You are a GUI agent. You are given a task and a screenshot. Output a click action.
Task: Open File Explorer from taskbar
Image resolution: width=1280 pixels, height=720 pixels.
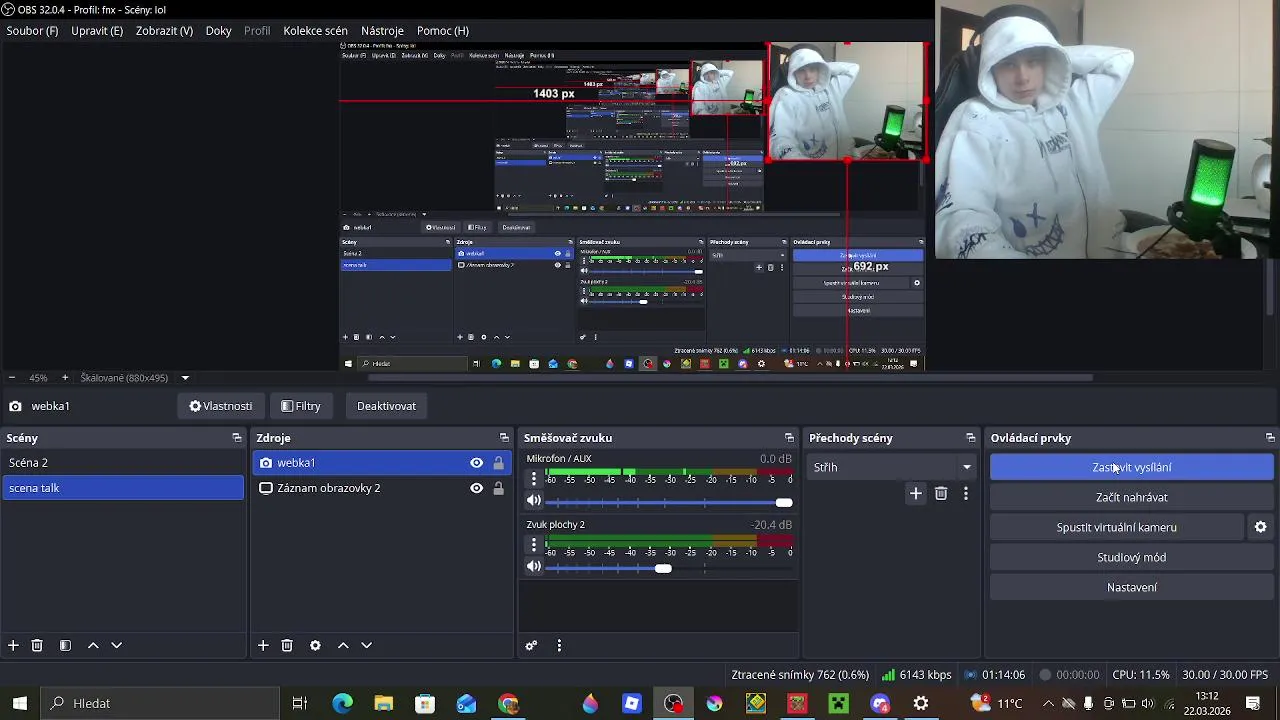384,703
